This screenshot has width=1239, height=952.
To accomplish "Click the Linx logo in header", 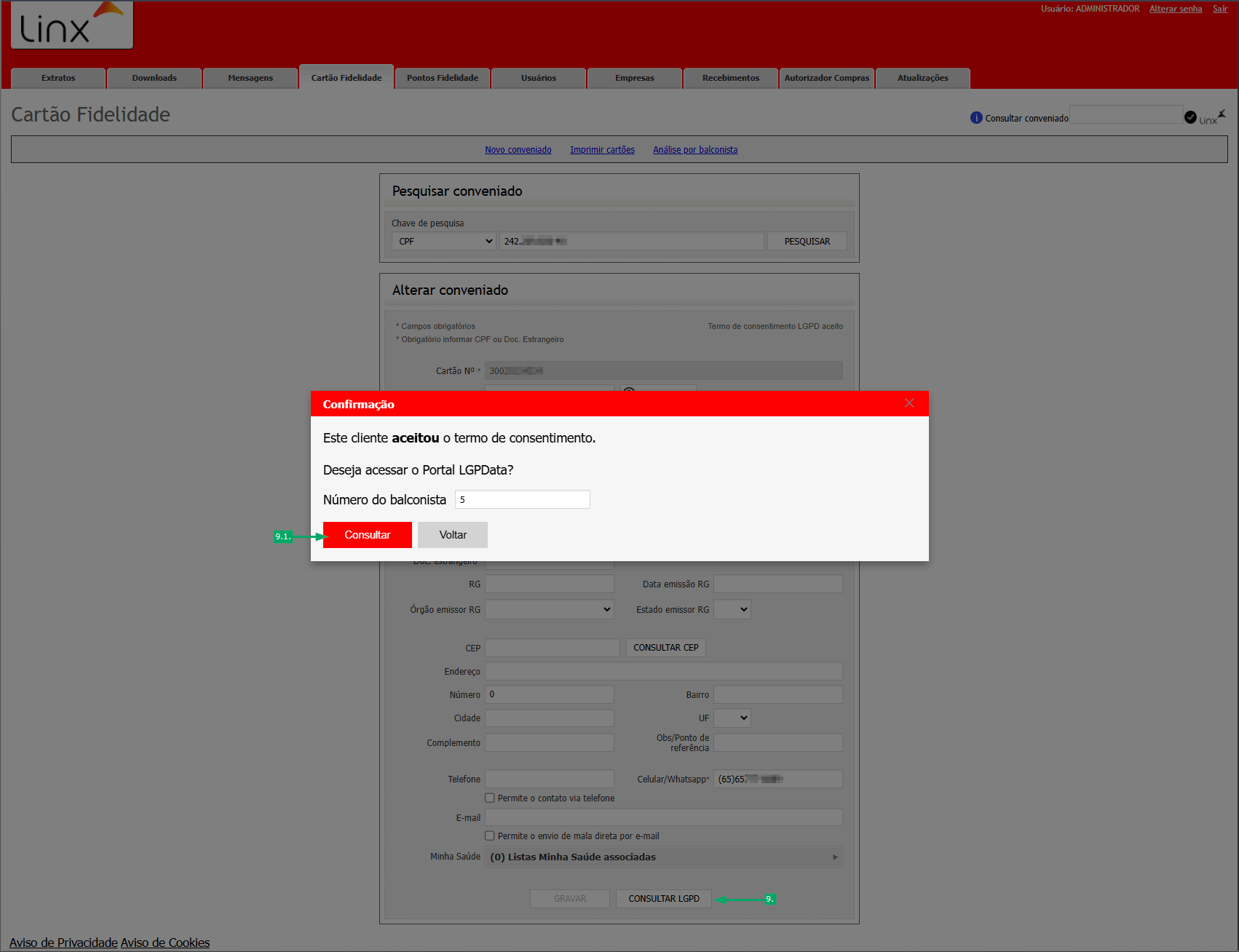I will 72,25.
